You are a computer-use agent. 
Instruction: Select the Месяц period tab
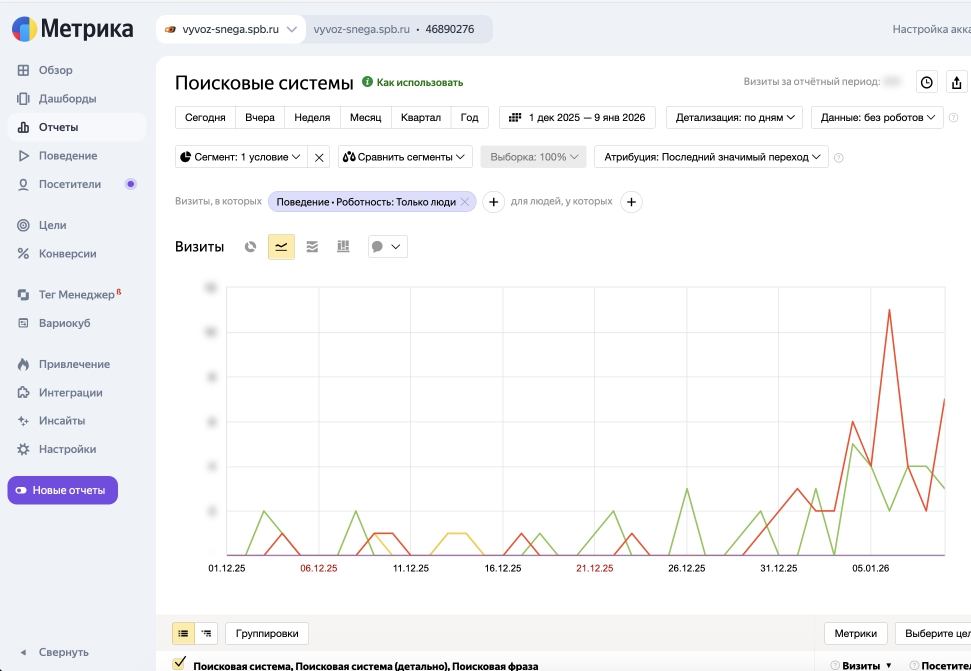365,118
